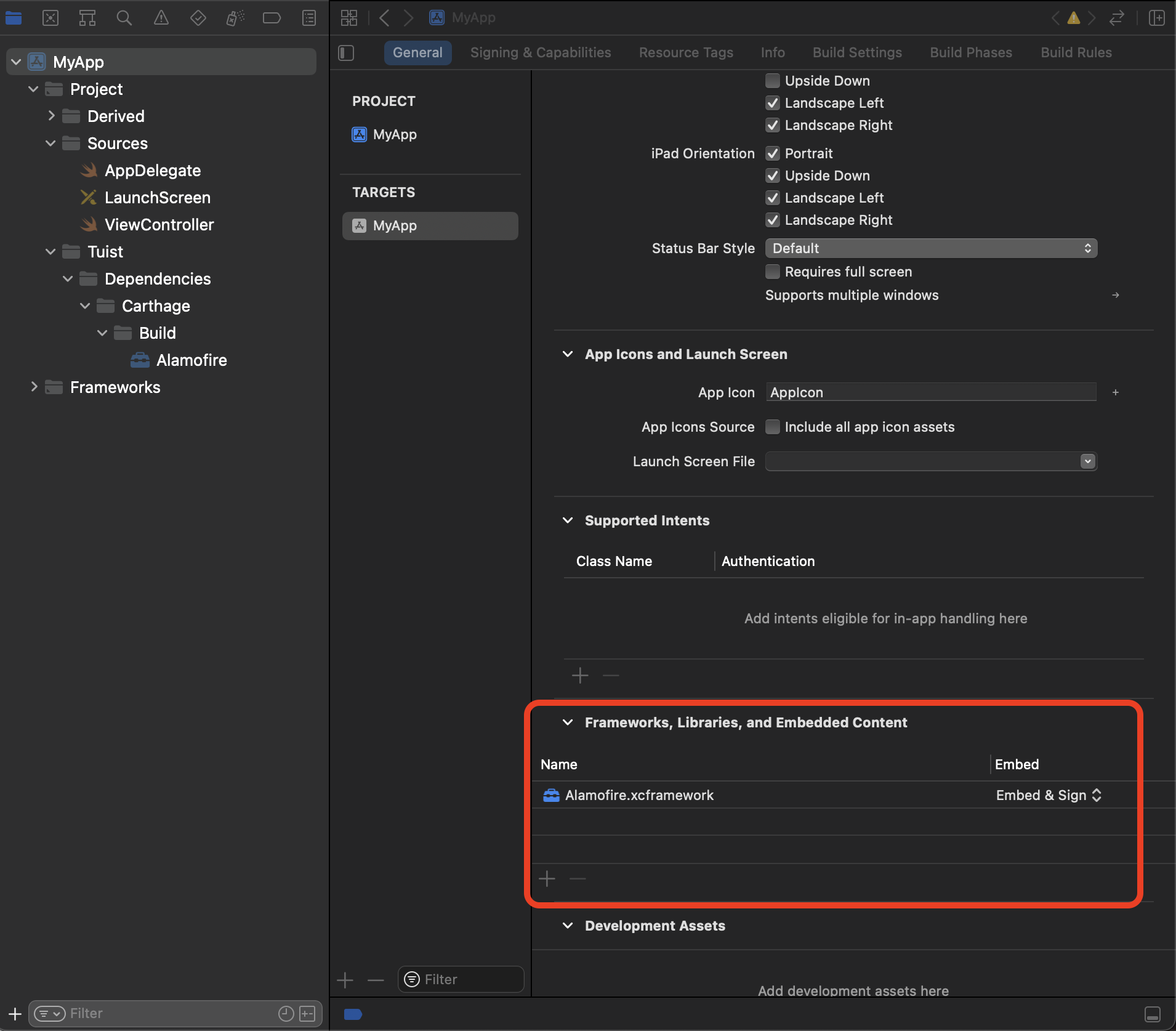Viewport: 1176px width, 1031px height.
Task: Add editor on right icon
Action: (x=1157, y=18)
